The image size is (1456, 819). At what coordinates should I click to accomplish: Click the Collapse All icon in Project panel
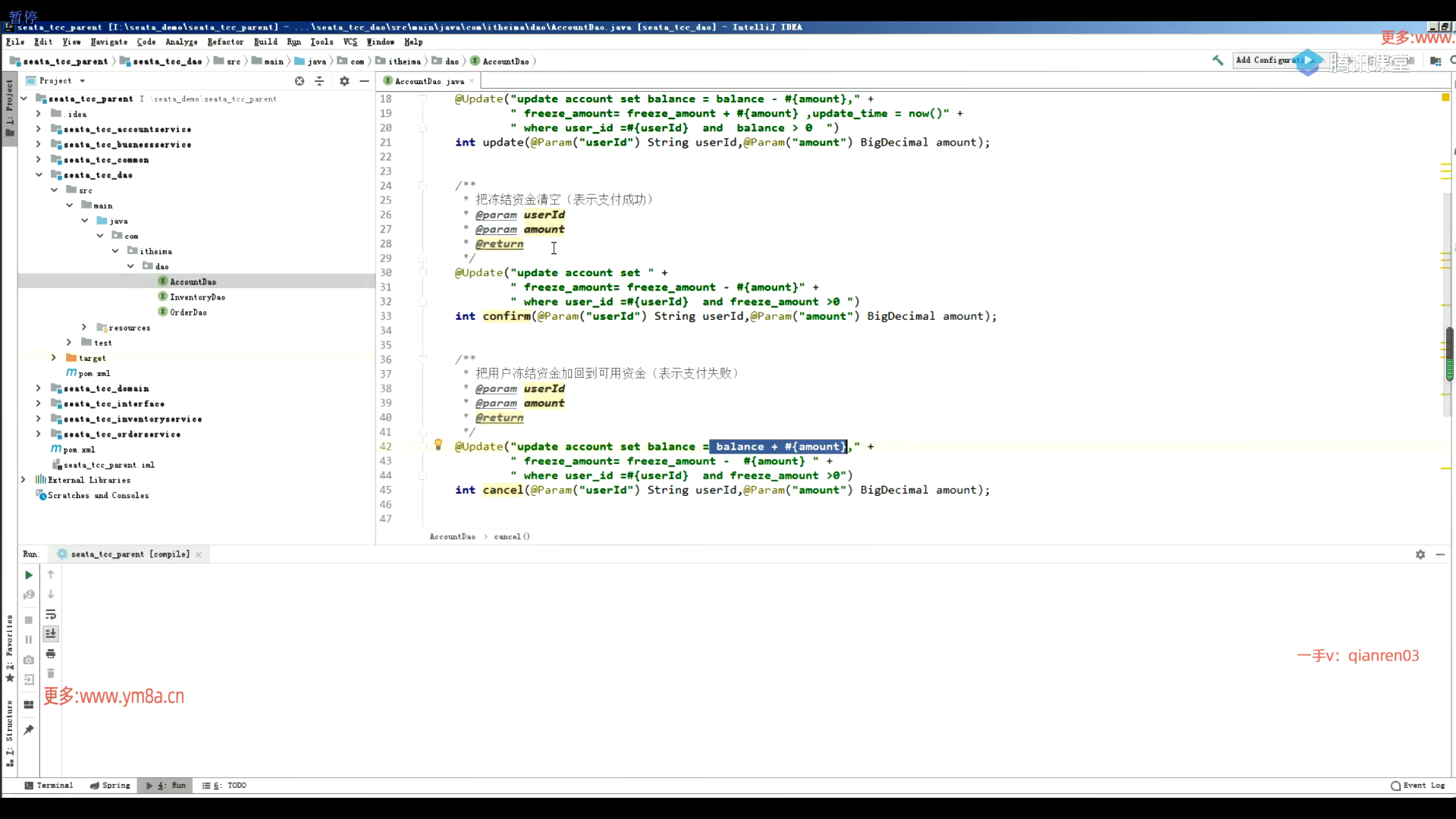(319, 81)
